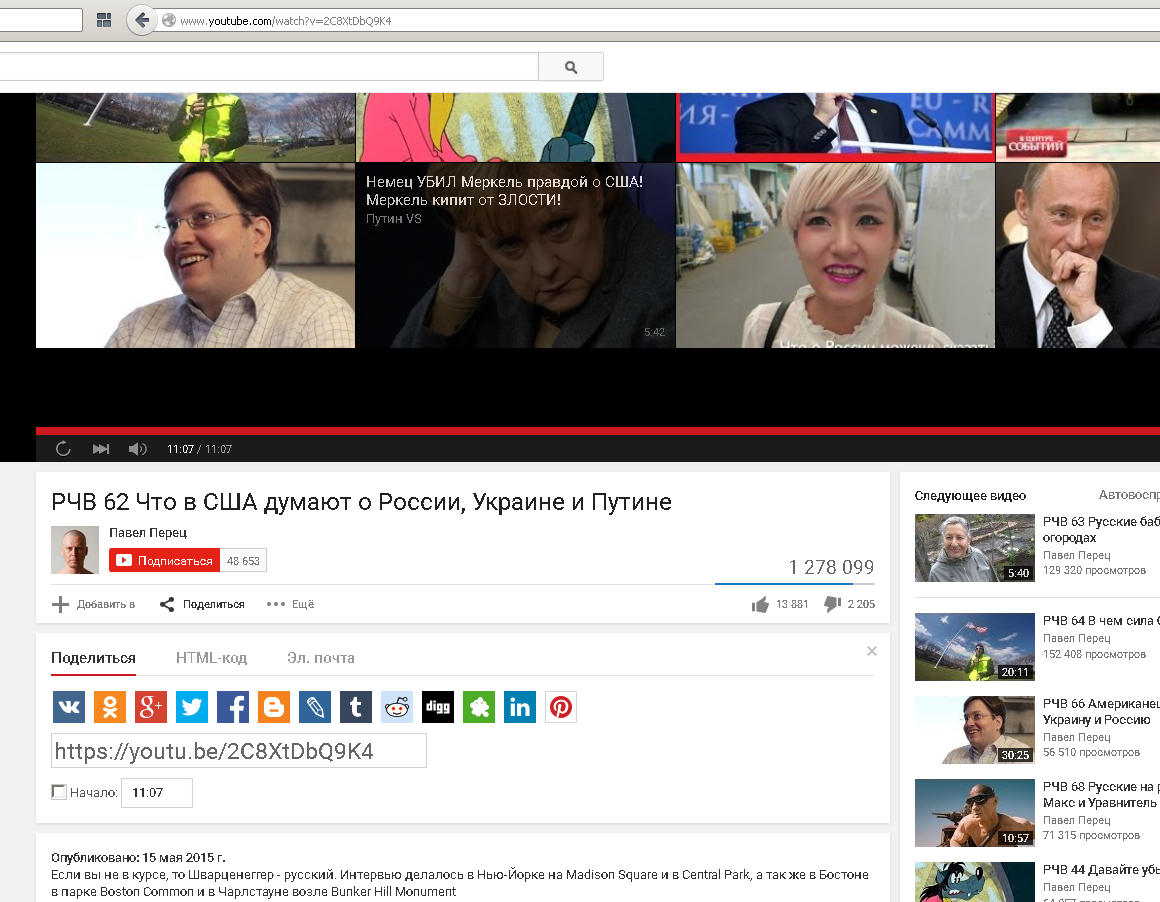Screen dimensions: 1160x902
Task: Open РЧВ 66 sidebar video thumbnail
Action: (974, 730)
